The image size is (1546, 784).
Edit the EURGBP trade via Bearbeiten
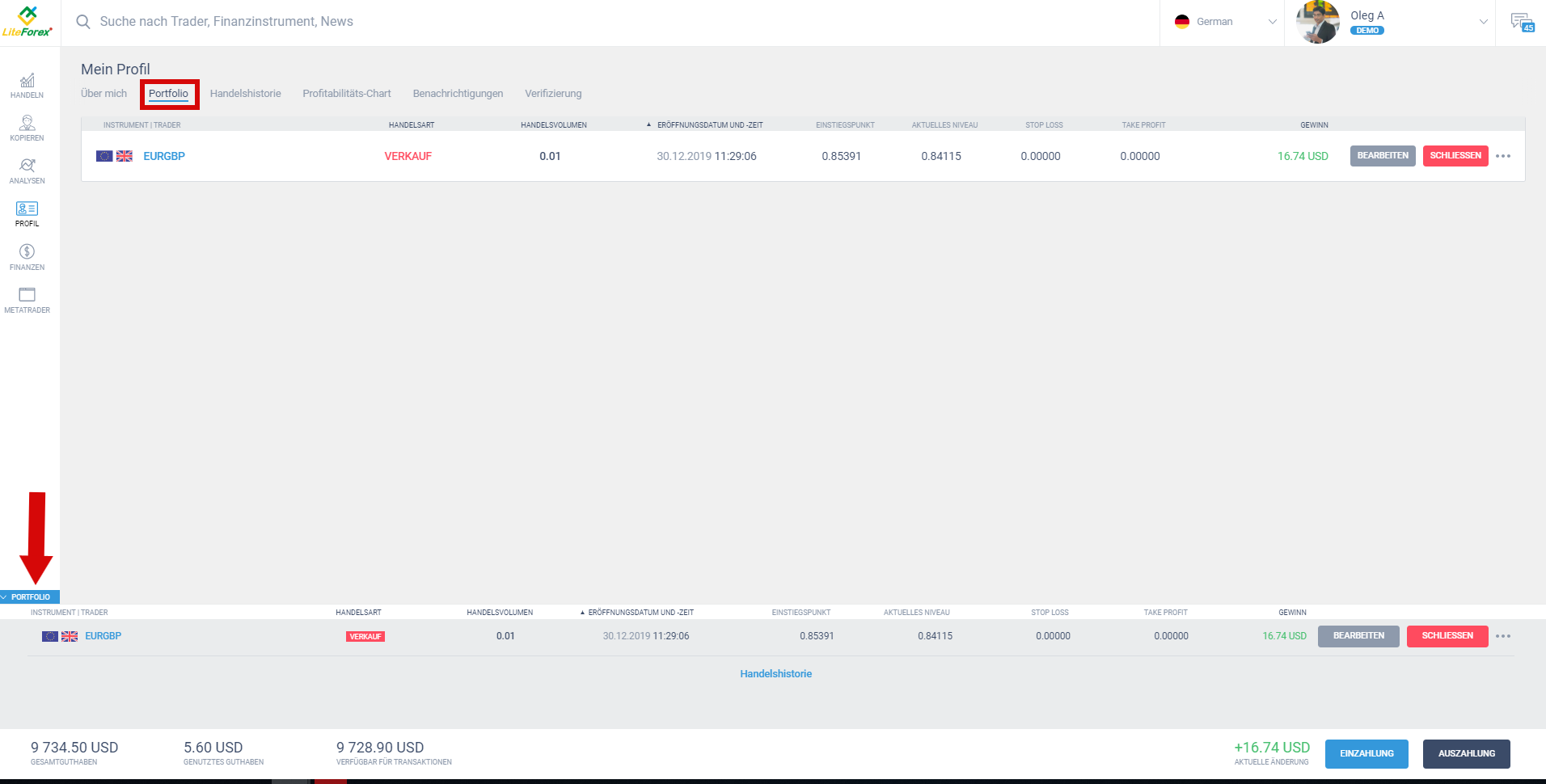[1382, 156]
